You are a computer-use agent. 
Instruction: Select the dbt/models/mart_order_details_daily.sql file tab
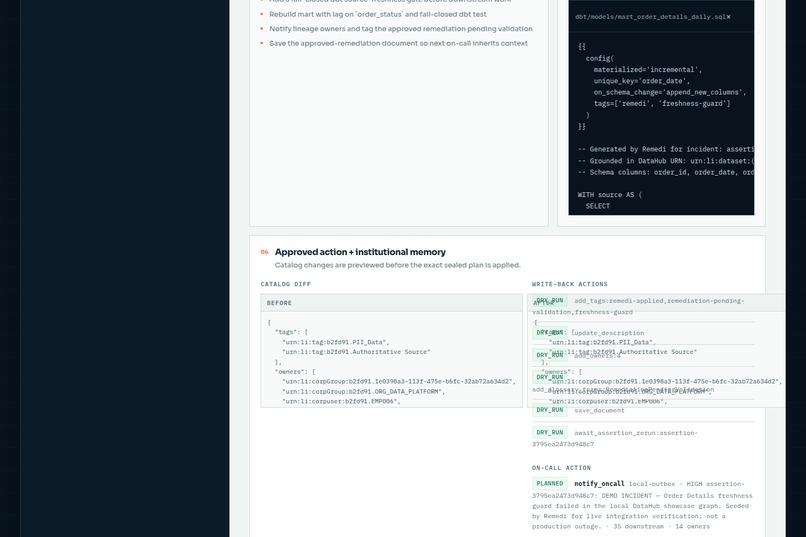[653, 17]
